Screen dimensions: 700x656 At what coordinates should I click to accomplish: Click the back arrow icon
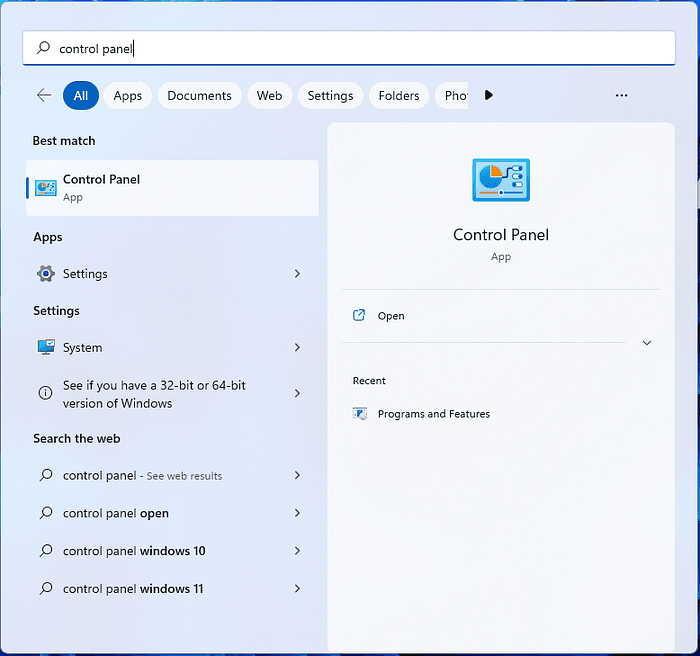pyautogui.click(x=44, y=96)
